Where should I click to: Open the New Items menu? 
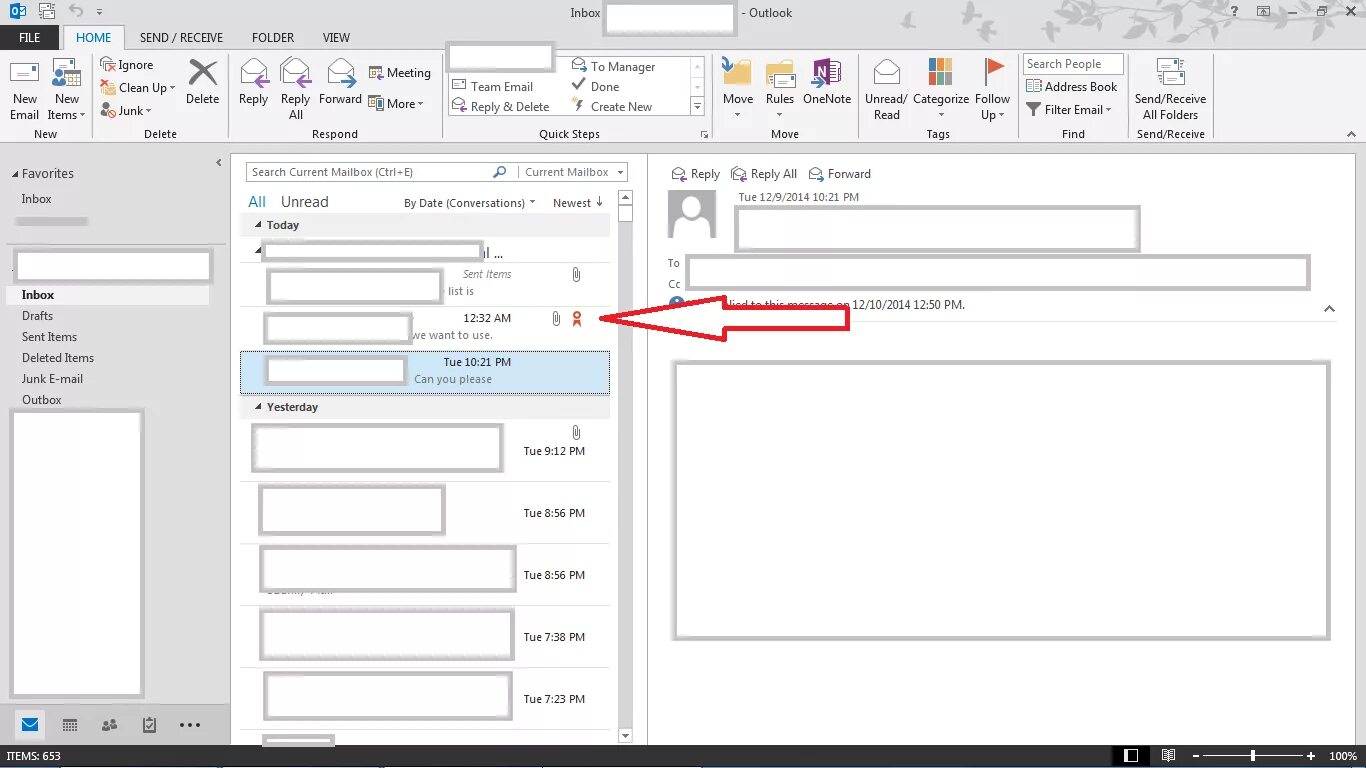tap(67, 90)
